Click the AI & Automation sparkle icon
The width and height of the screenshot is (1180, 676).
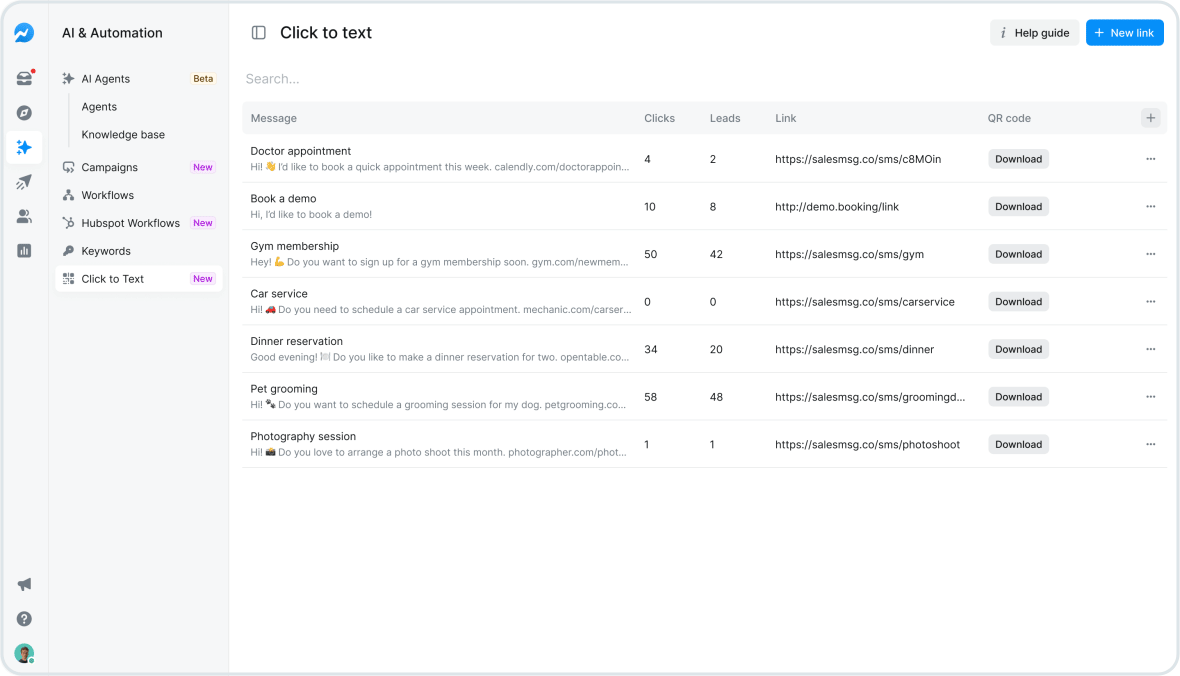tap(24, 147)
